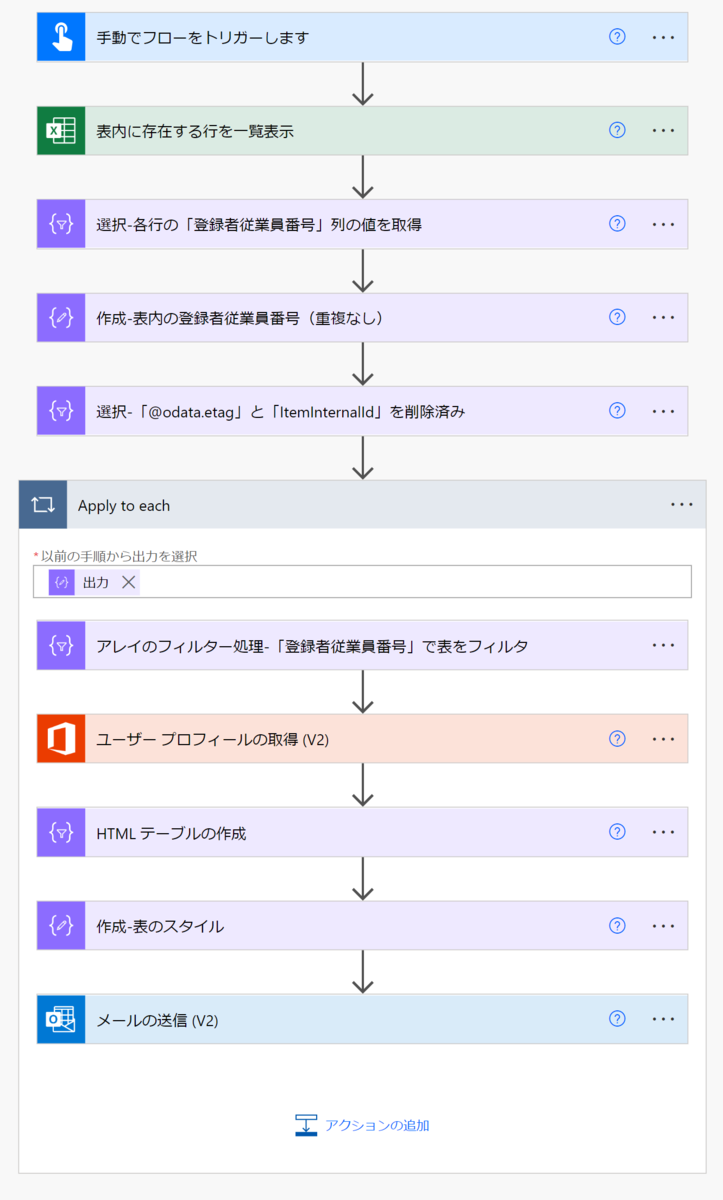Image resolution: width=723 pixels, height=1200 pixels.
Task: Open help for ユーザー プロフィールの取得 (V2)
Action: pos(617,739)
